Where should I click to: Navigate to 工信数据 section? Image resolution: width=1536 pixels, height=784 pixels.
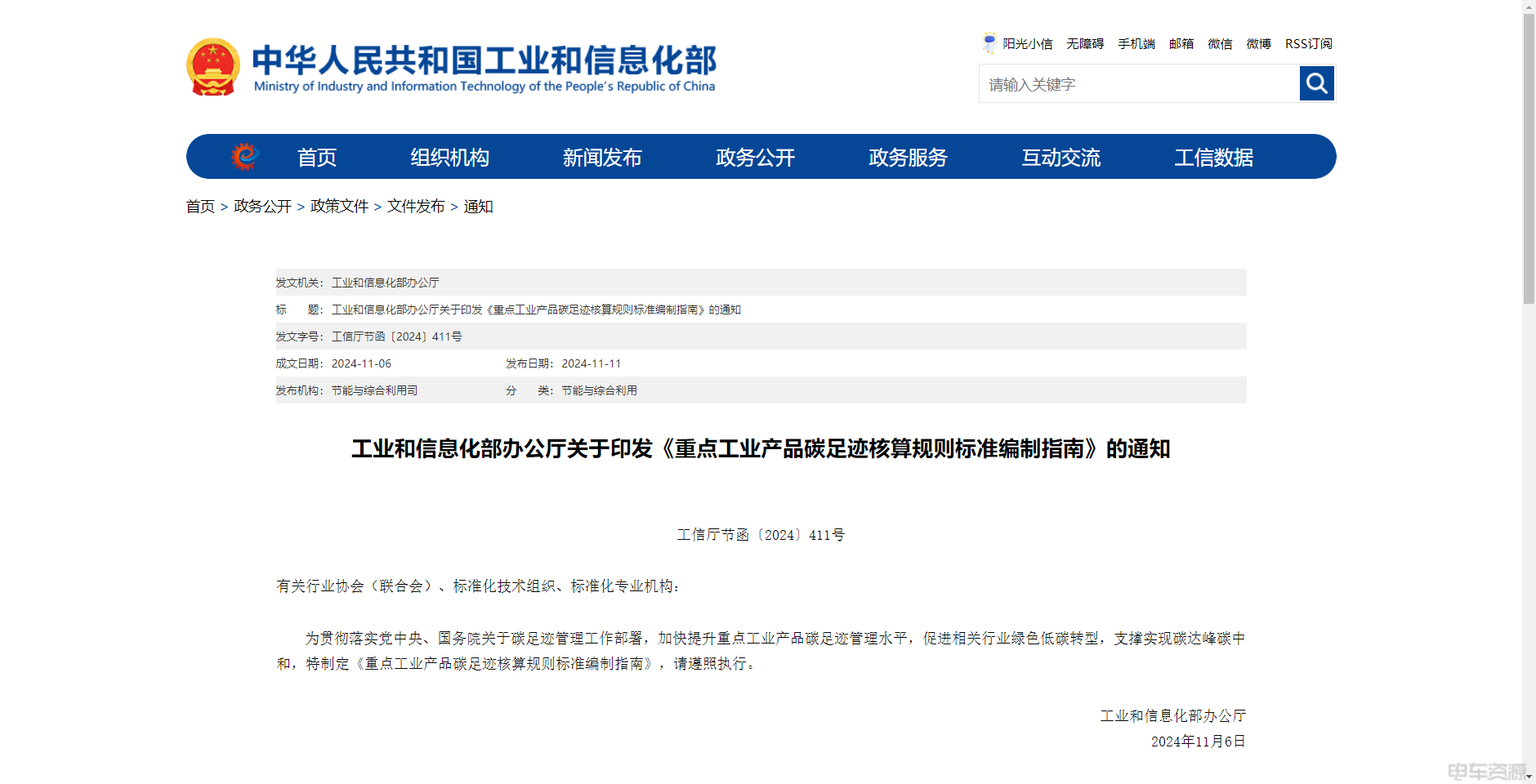[1213, 157]
